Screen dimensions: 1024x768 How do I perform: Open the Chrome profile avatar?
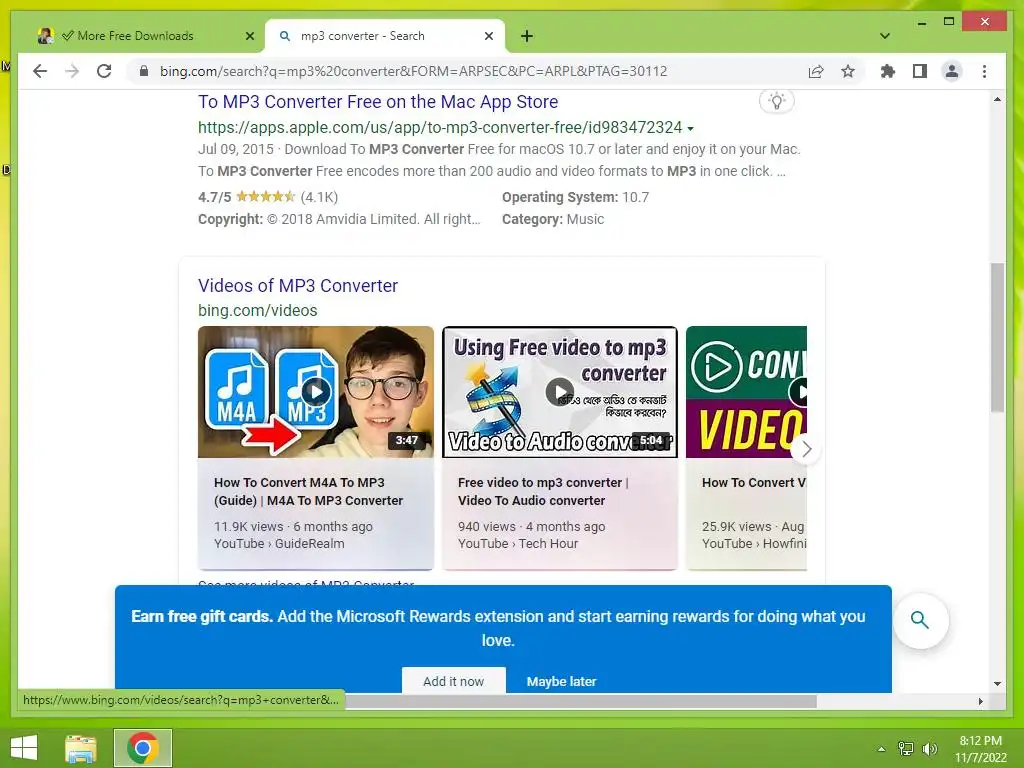(952, 71)
